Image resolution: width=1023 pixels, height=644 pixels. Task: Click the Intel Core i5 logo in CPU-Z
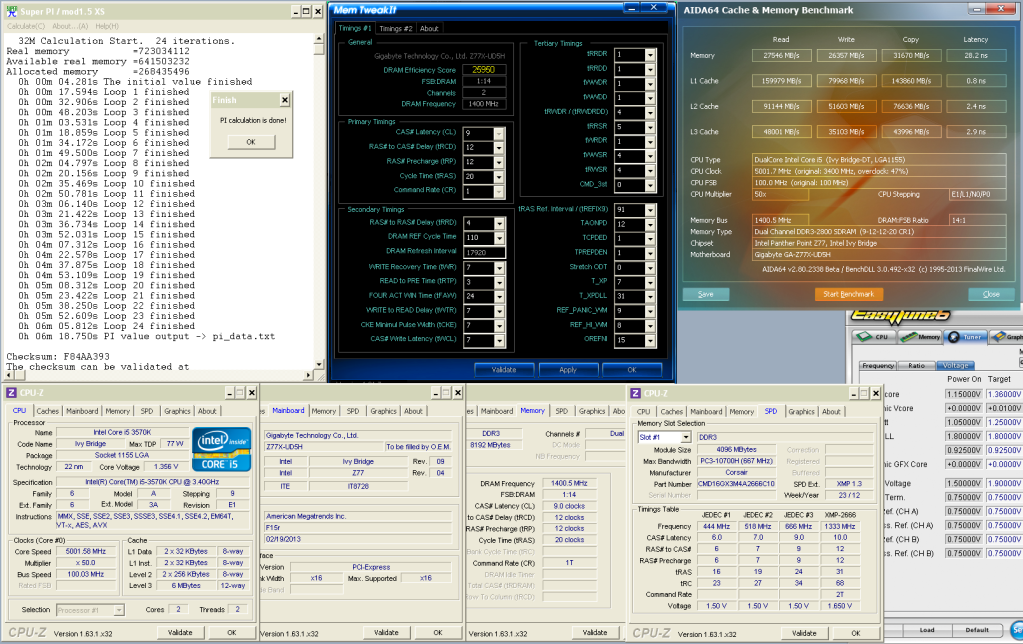[222, 449]
